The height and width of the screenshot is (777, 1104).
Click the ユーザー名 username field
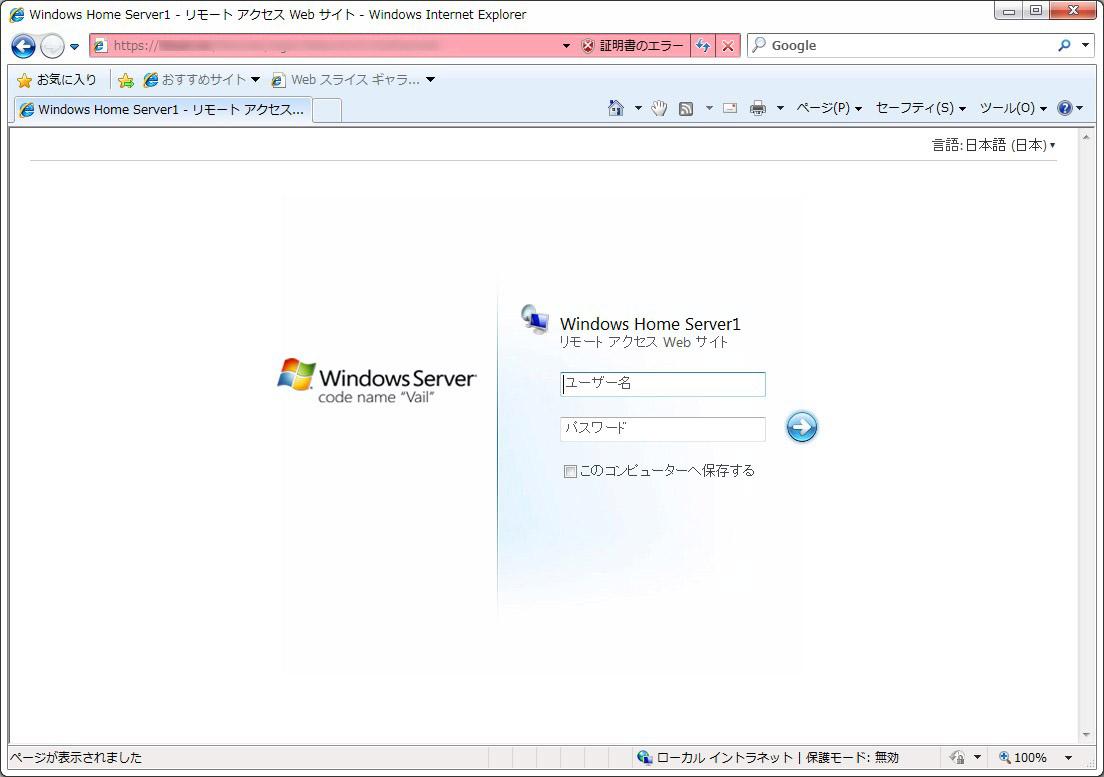pos(663,384)
